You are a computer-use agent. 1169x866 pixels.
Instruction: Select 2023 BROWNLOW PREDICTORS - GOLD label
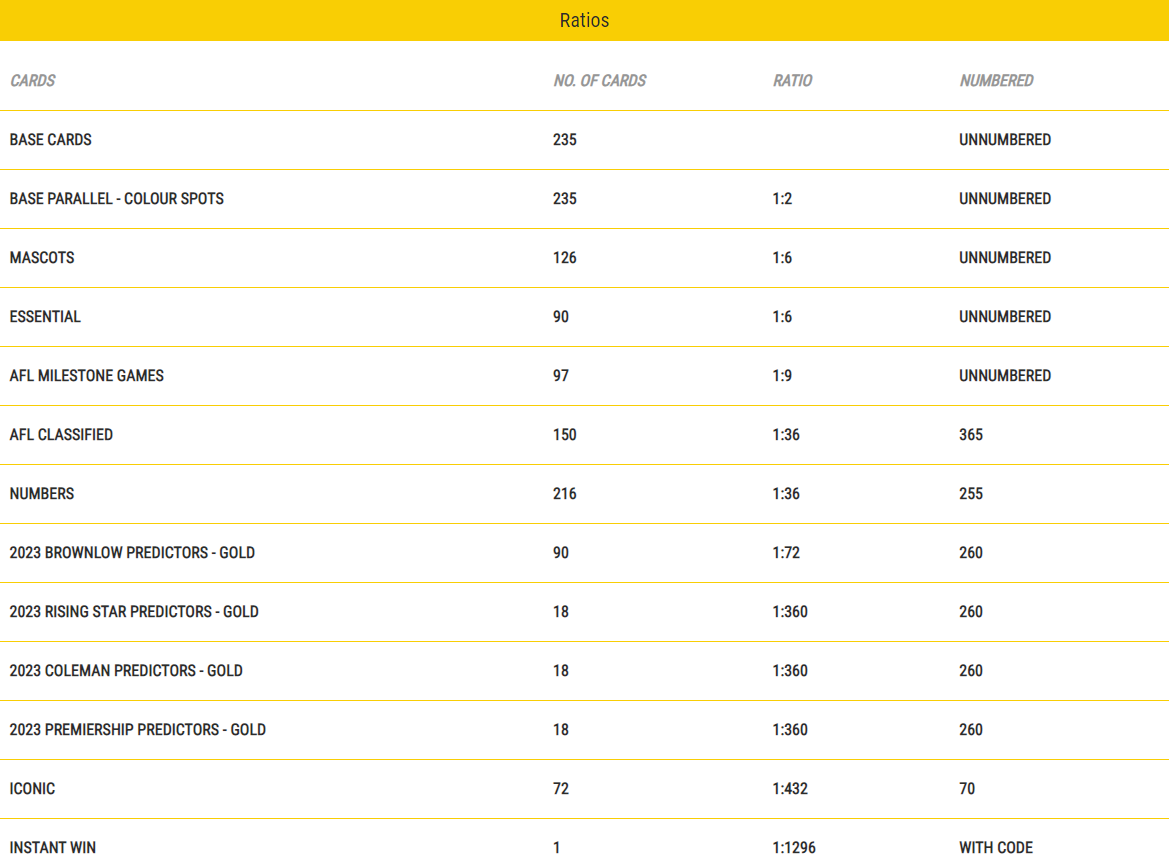coord(132,552)
